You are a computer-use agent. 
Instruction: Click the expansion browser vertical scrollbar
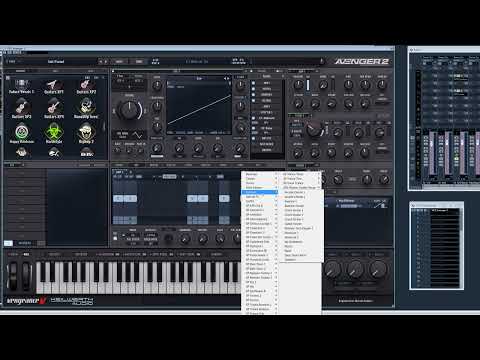coord(104,127)
